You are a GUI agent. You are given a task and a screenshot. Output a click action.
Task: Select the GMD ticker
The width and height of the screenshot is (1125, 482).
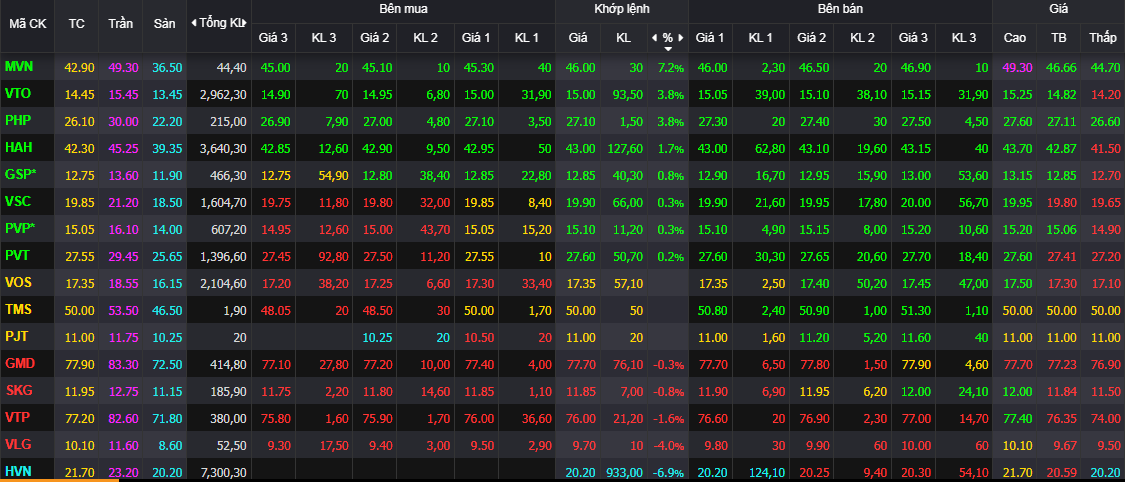pos(19,364)
